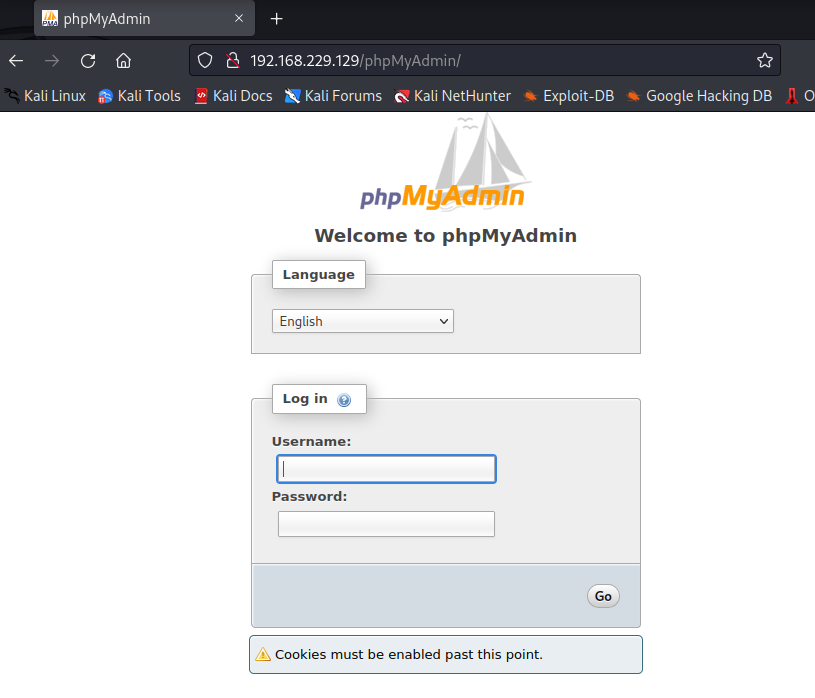Screen dimensions: 815x698
Task: Focus the Username input field
Action: [386, 469]
